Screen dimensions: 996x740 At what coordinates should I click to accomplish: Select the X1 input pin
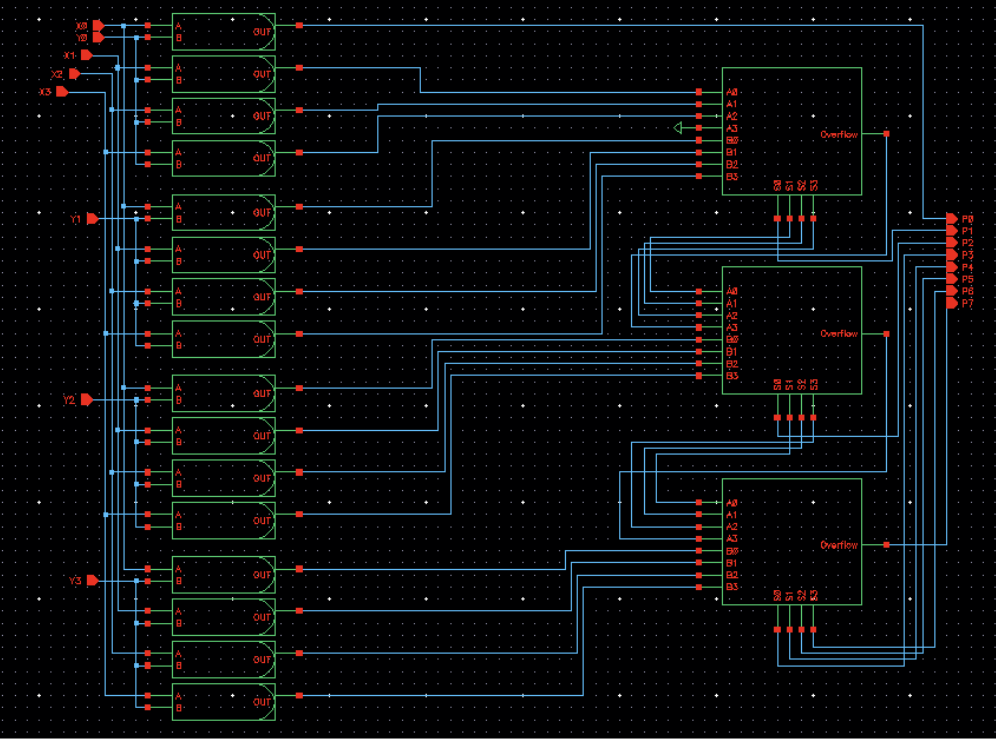tap(86, 55)
